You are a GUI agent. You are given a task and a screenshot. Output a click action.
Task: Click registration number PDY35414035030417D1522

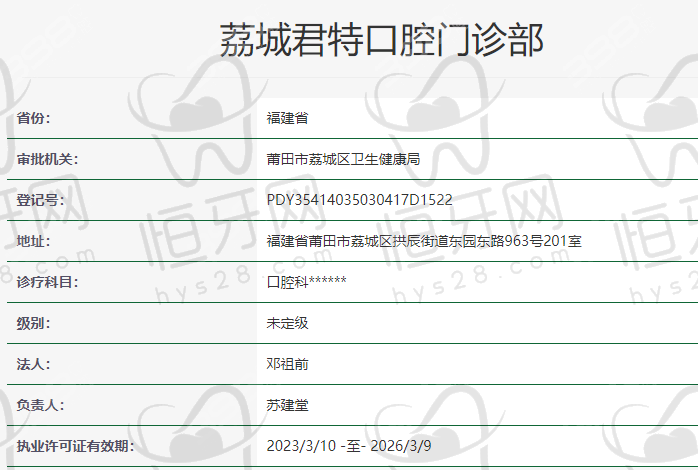point(359,200)
